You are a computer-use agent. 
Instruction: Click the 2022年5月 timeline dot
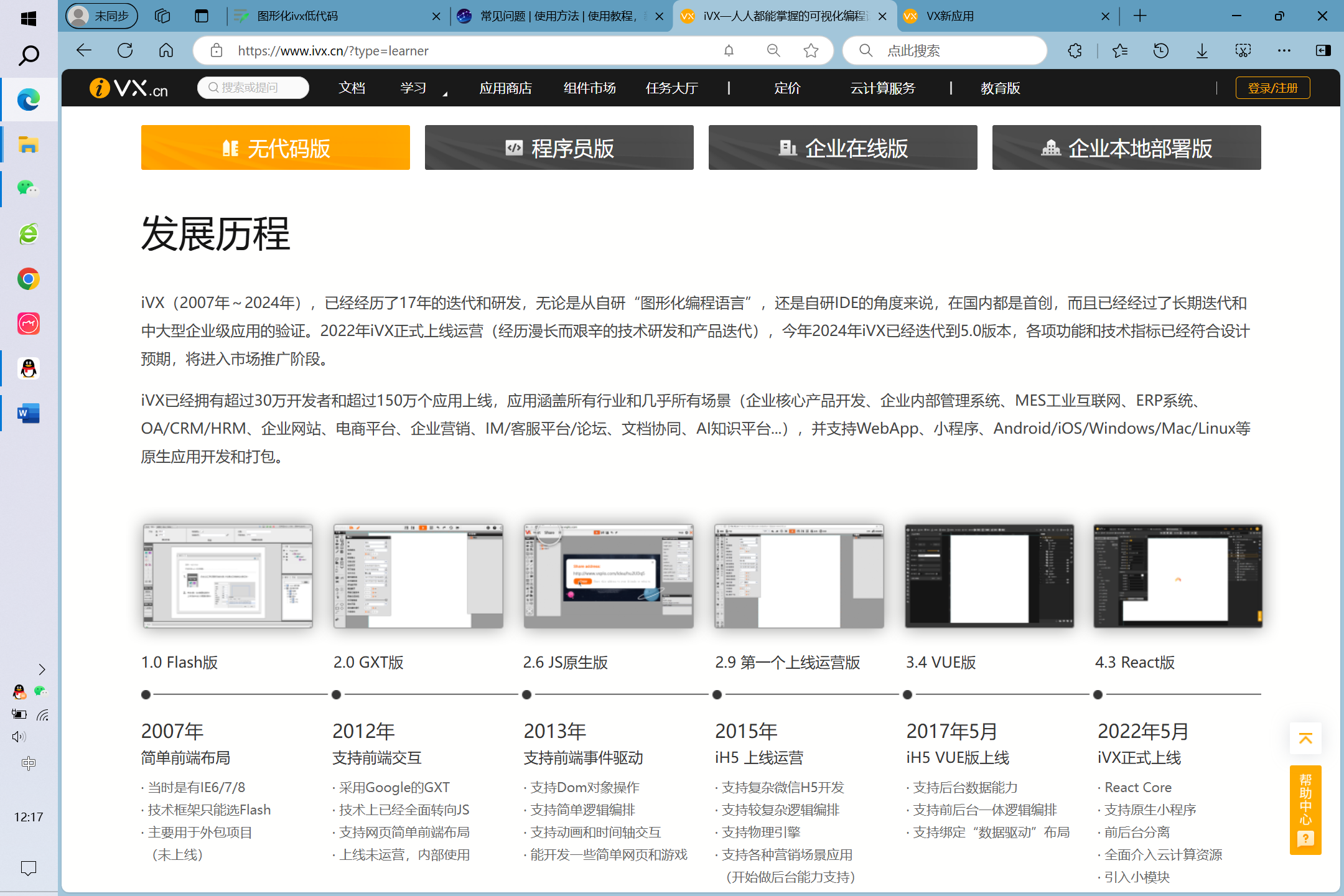(1098, 694)
